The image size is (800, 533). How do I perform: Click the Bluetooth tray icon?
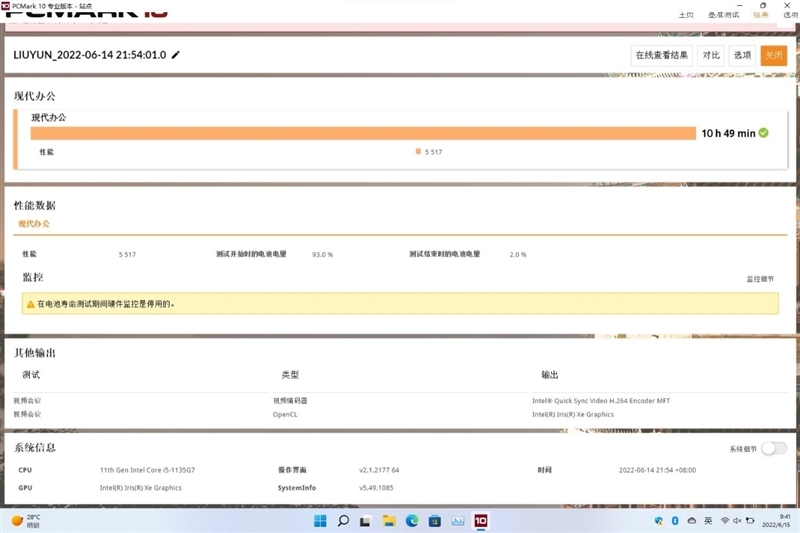tap(675, 521)
